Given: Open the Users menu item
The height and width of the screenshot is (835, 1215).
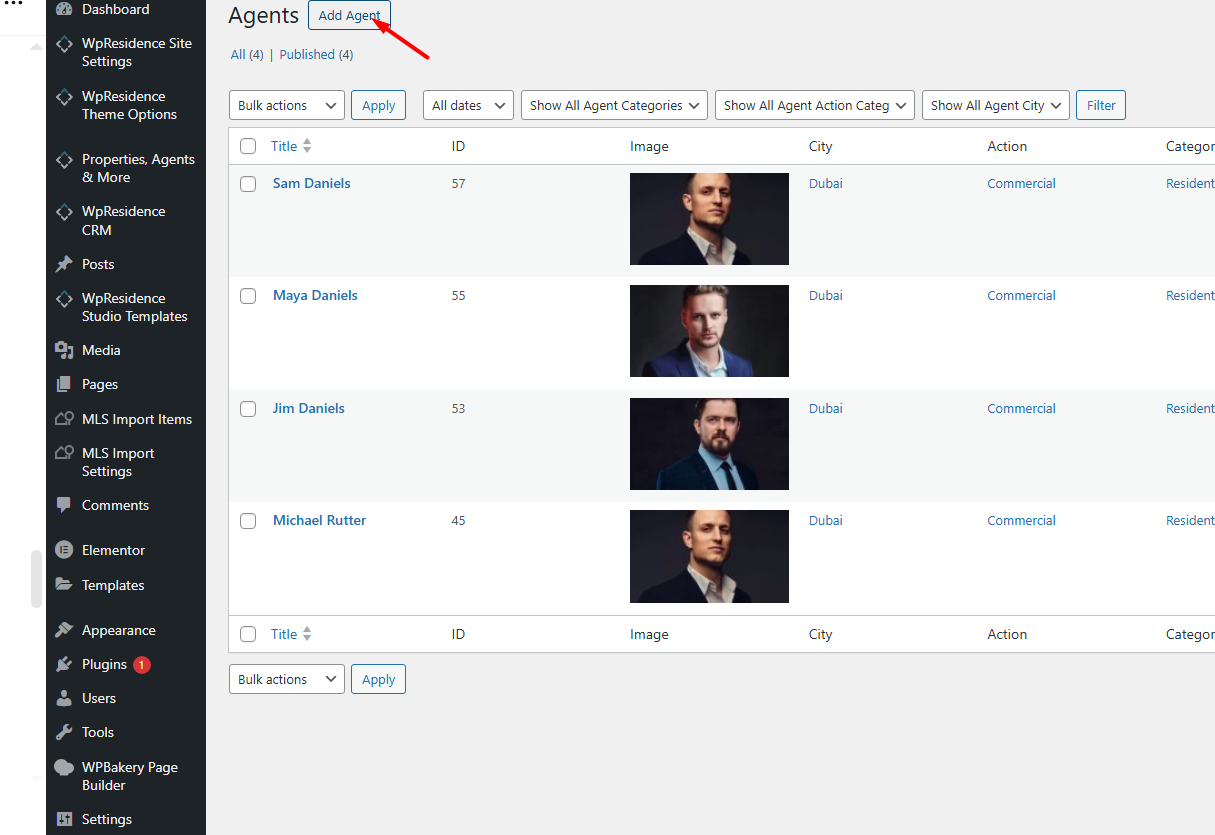Looking at the screenshot, I should (x=99, y=698).
